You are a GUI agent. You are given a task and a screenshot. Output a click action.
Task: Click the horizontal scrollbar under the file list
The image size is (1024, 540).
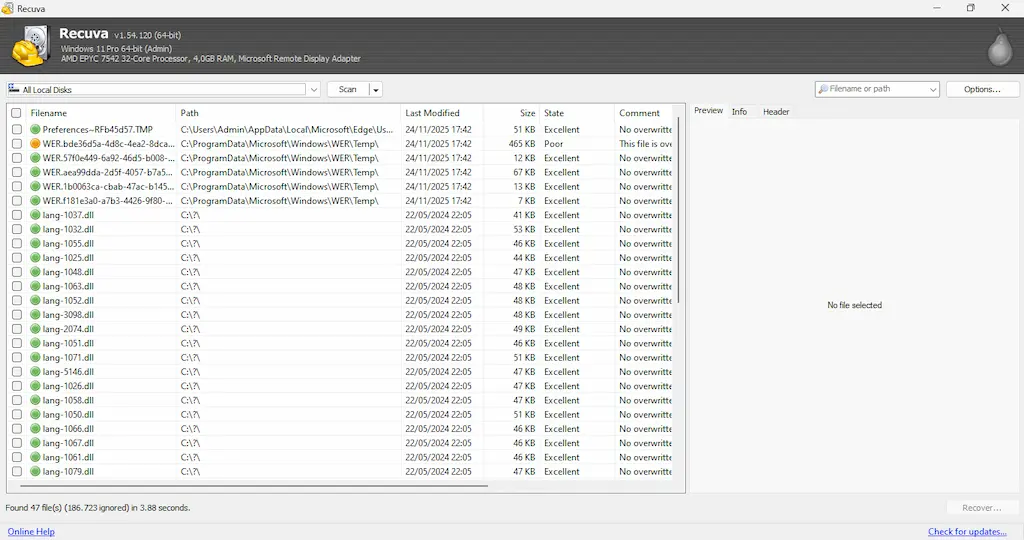253,486
